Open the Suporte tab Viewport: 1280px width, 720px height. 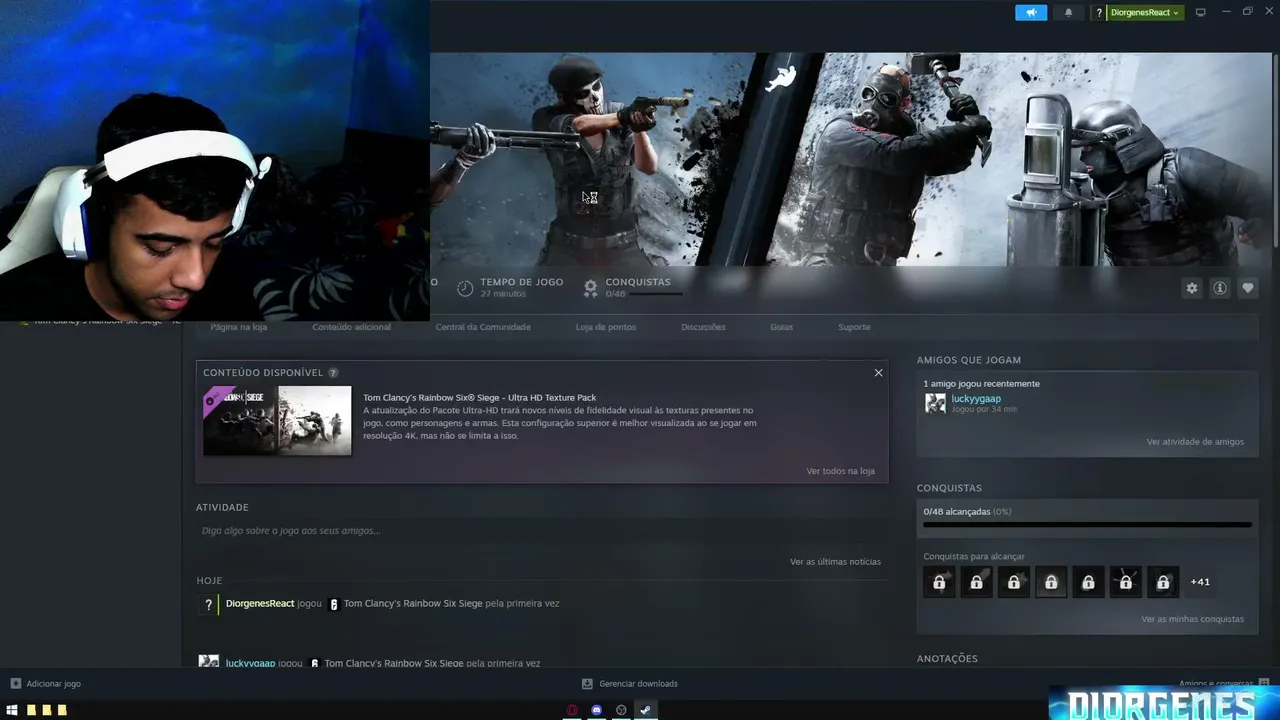coord(854,327)
